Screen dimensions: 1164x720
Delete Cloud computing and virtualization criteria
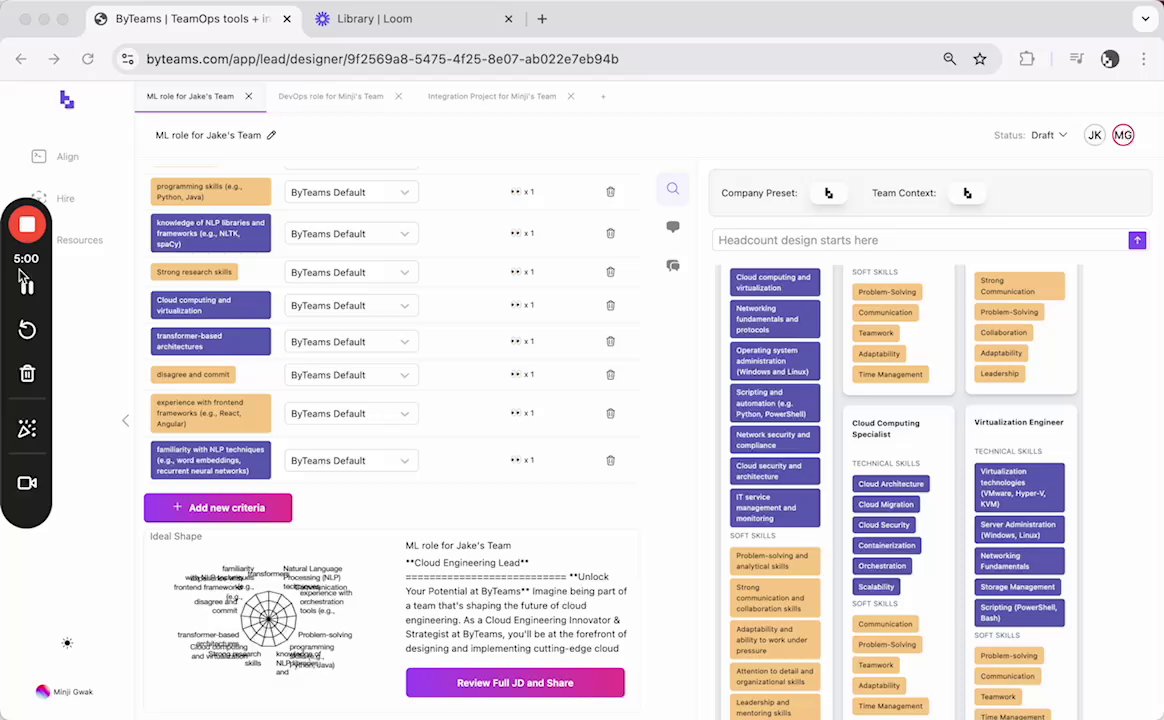610,305
